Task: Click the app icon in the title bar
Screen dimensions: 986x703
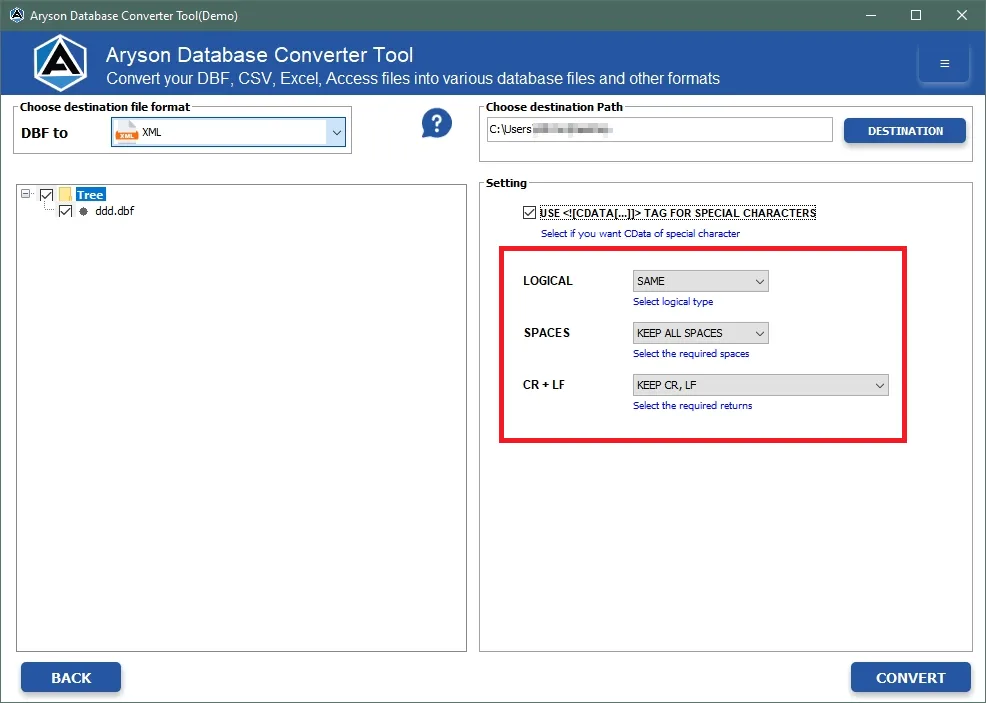Action: pyautogui.click(x=17, y=15)
